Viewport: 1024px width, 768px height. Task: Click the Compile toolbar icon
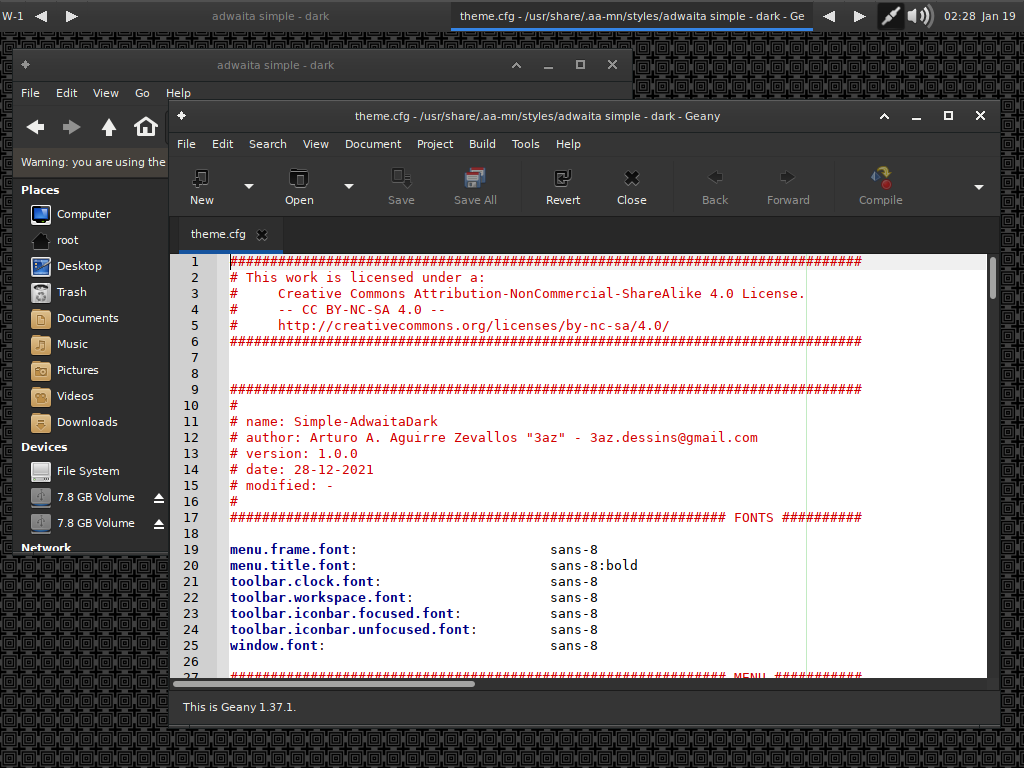point(881,178)
